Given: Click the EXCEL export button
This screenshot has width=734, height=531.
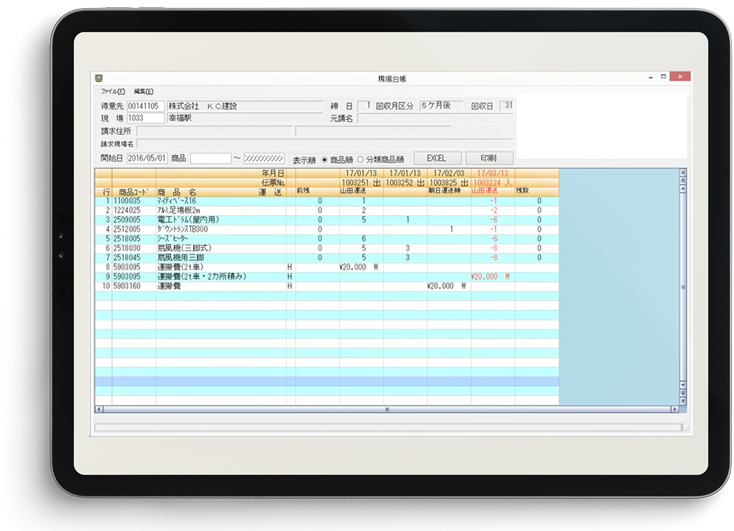Looking at the screenshot, I should (x=437, y=158).
